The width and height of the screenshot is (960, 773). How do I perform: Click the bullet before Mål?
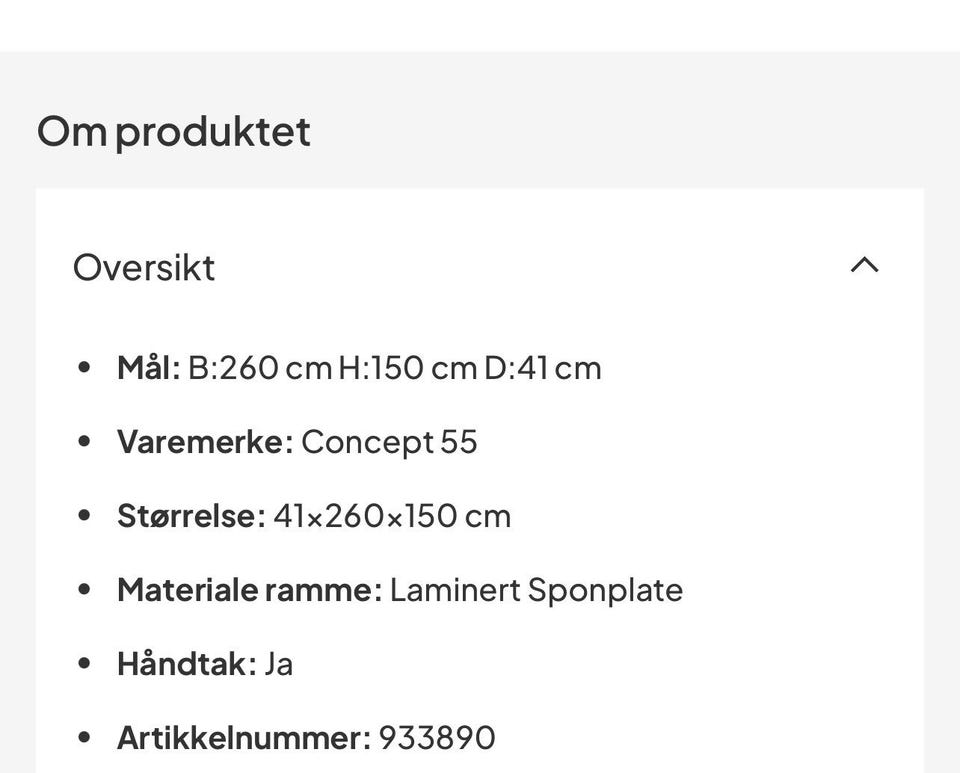[x=84, y=368]
